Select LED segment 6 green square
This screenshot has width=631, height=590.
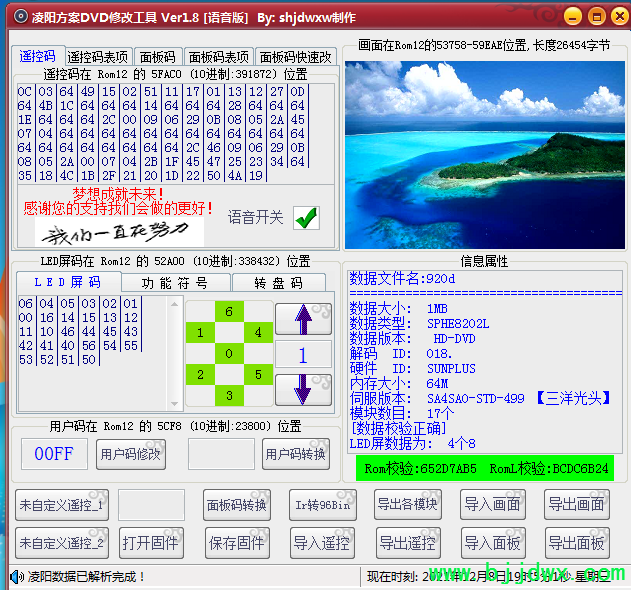point(229,312)
